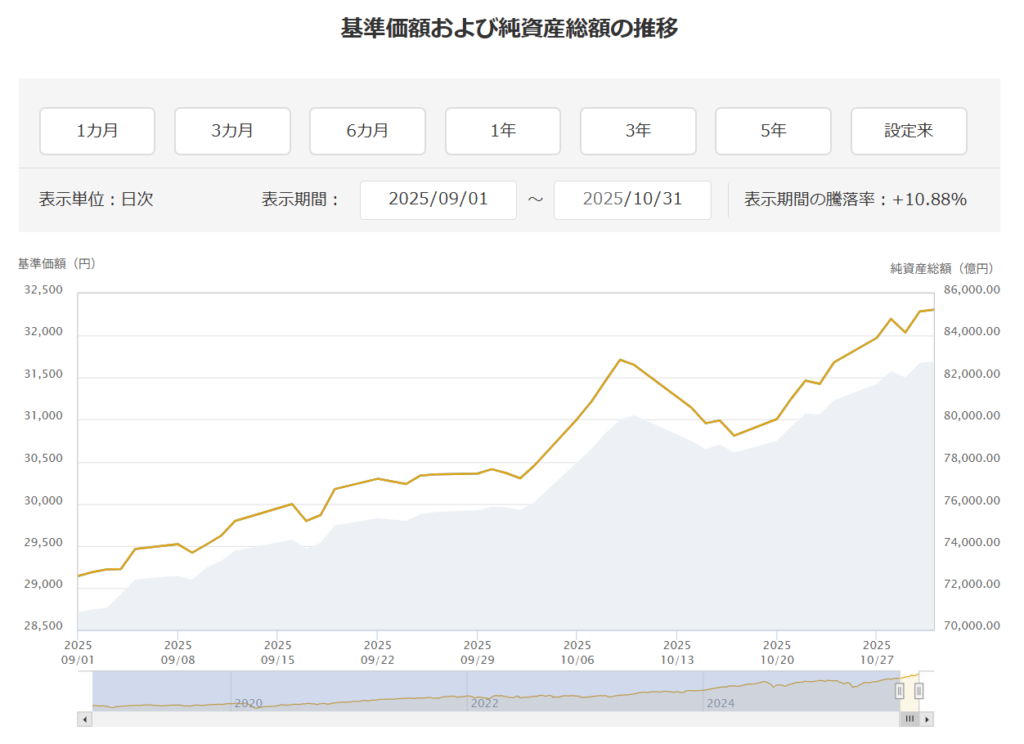This screenshot has height=744, width=1024.
Task: Select the 1カ月 period button
Action: 97,131
